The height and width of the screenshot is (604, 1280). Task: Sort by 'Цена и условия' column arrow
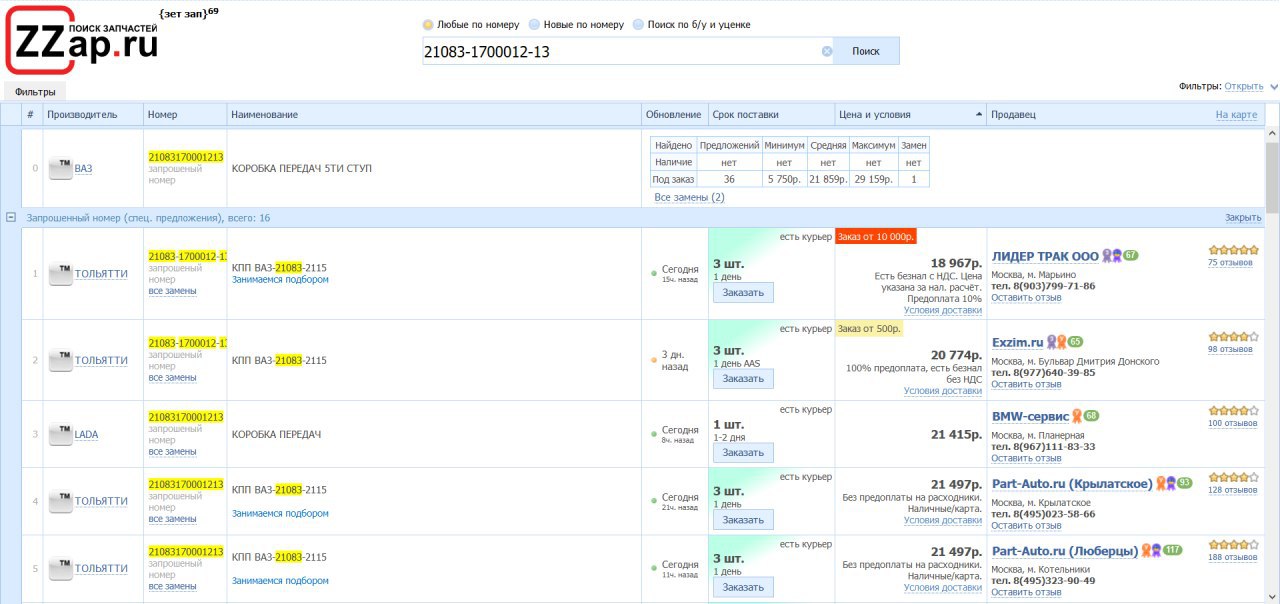click(x=978, y=115)
